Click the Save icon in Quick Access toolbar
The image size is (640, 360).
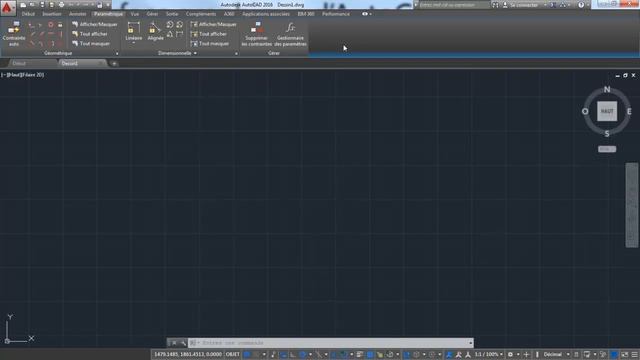click(x=42, y=5)
